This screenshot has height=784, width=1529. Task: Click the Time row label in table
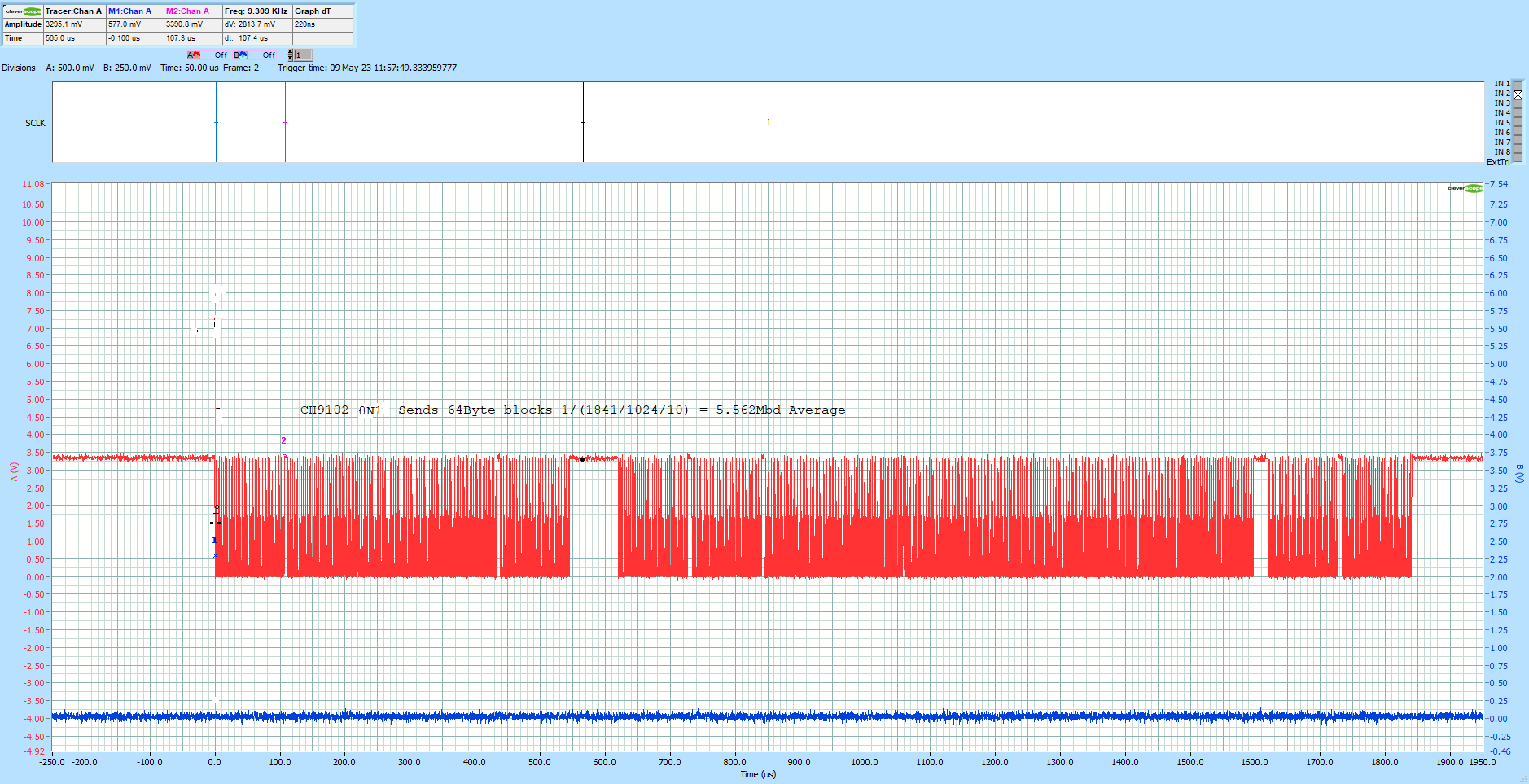coord(23,38)
